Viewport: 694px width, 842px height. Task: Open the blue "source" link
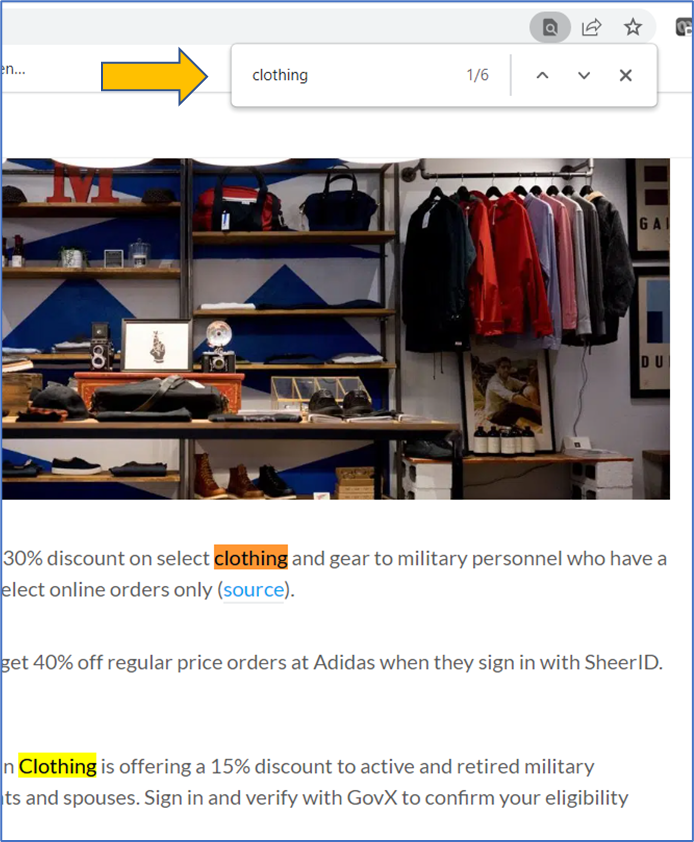(x=254, y=590)
